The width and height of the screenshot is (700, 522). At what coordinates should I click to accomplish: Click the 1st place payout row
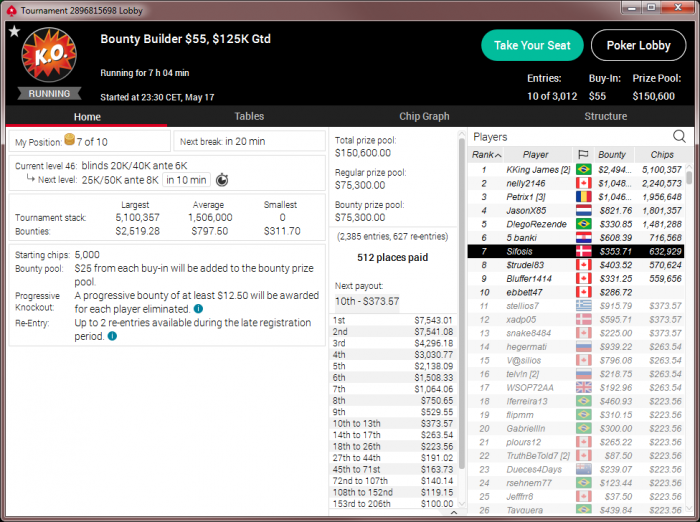click(x=393, y=320)
